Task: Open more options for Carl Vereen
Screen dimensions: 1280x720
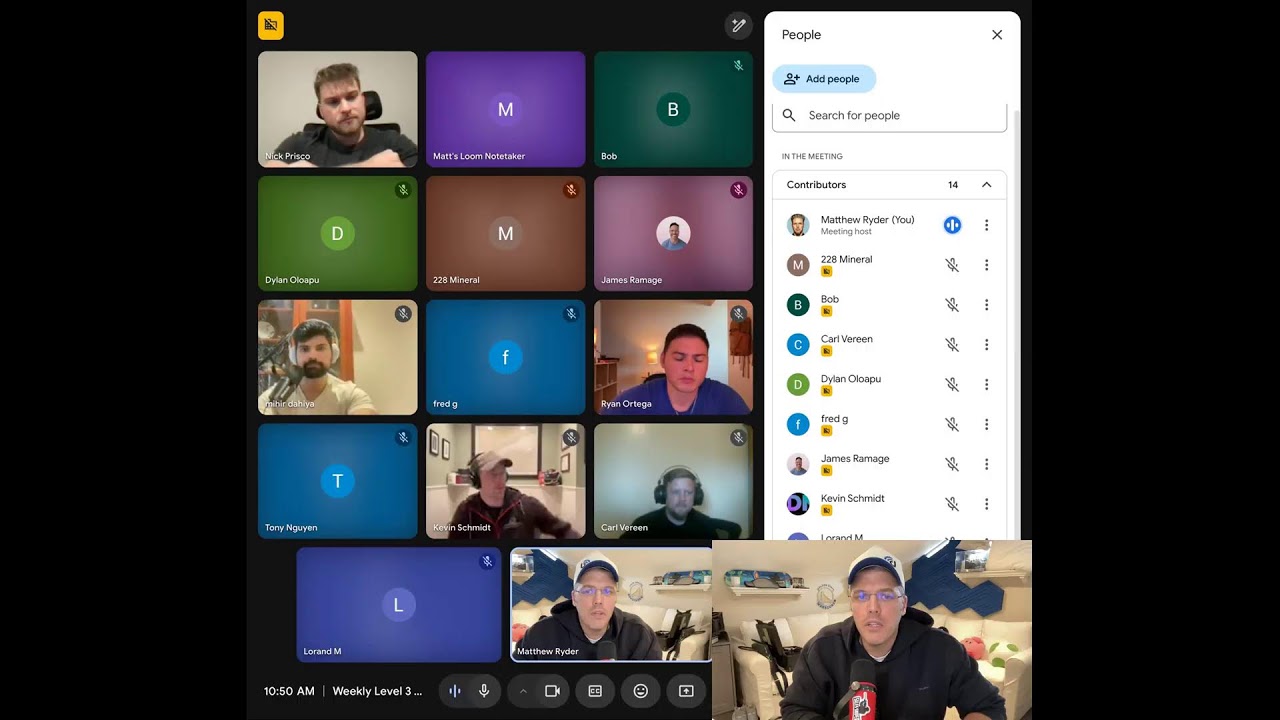Action: [986, 345]
